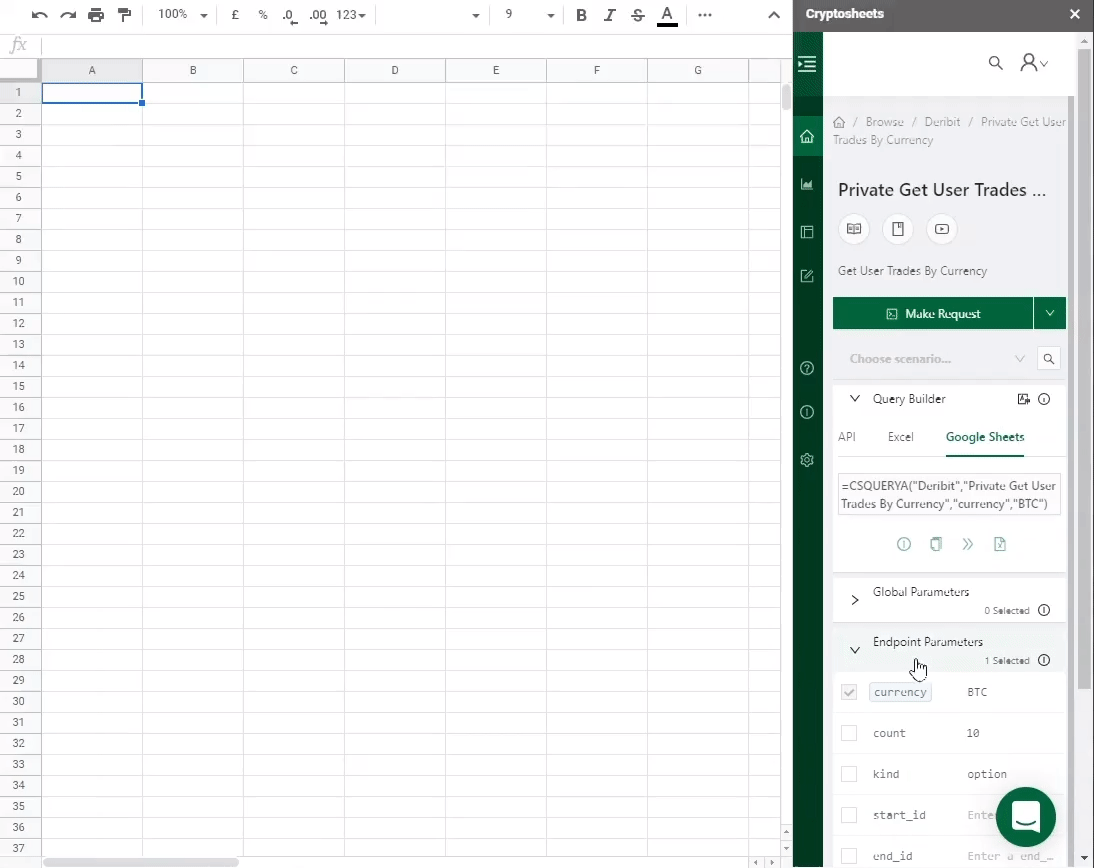Viewport: 1094px width, 868px height.
Task: Expand the Global Parameters section
Action: coord(855,600)
